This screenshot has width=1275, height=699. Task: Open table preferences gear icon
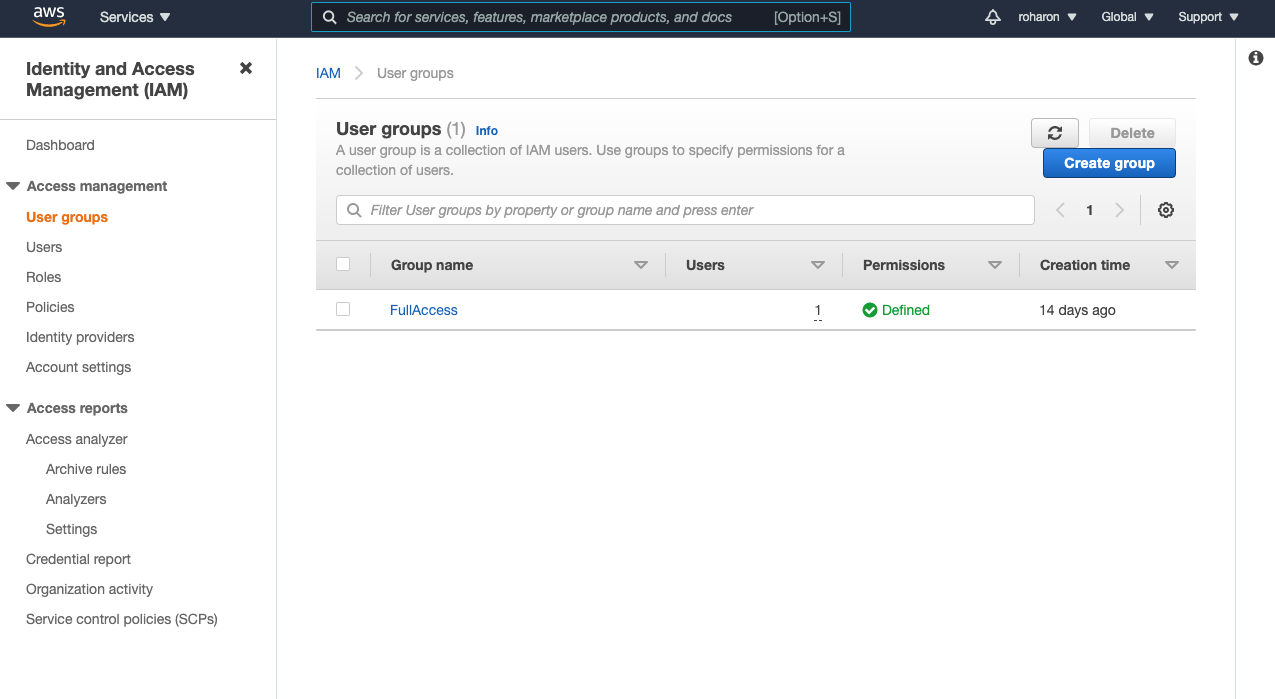click(x=1166, y=210)
